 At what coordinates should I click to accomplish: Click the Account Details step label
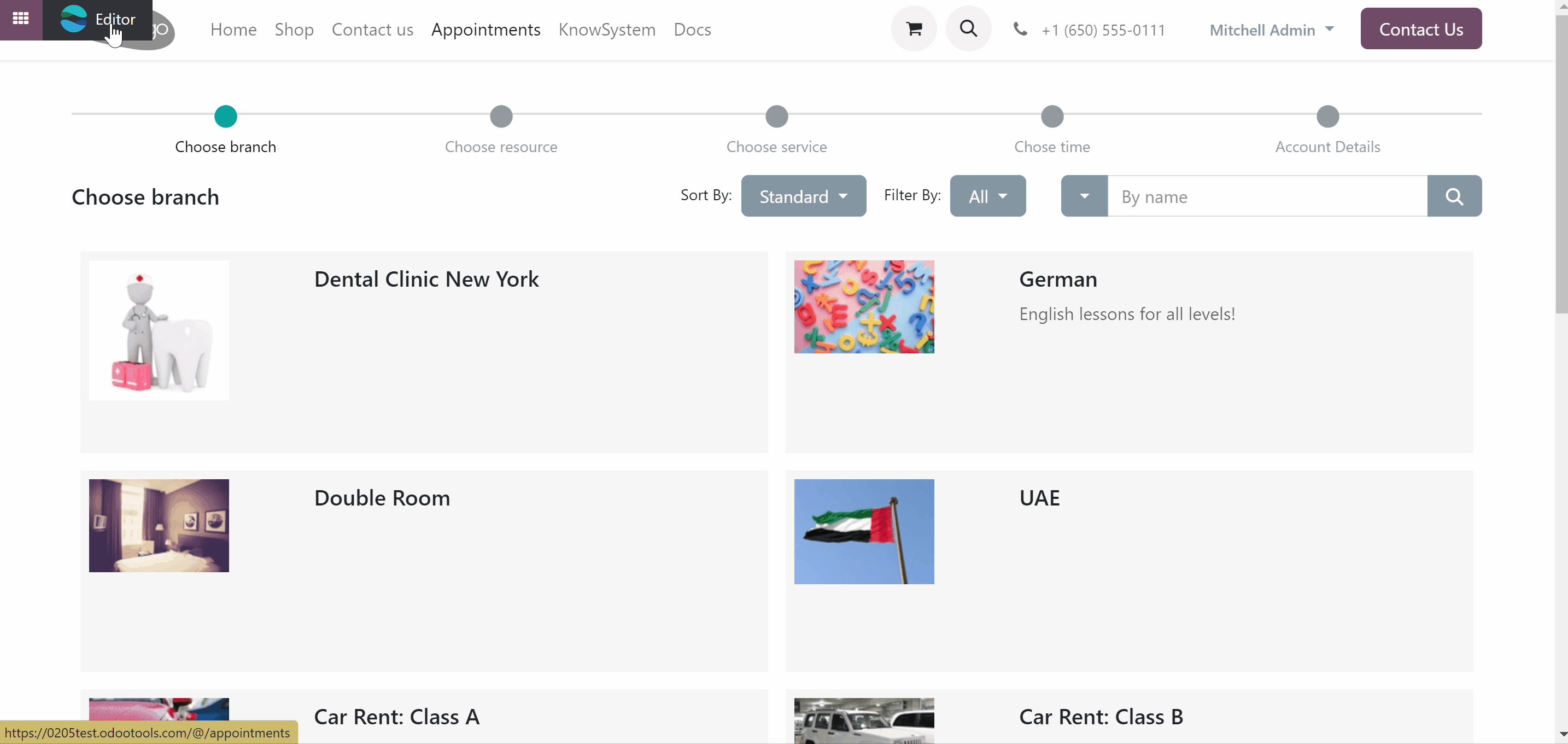[1327, 147]
